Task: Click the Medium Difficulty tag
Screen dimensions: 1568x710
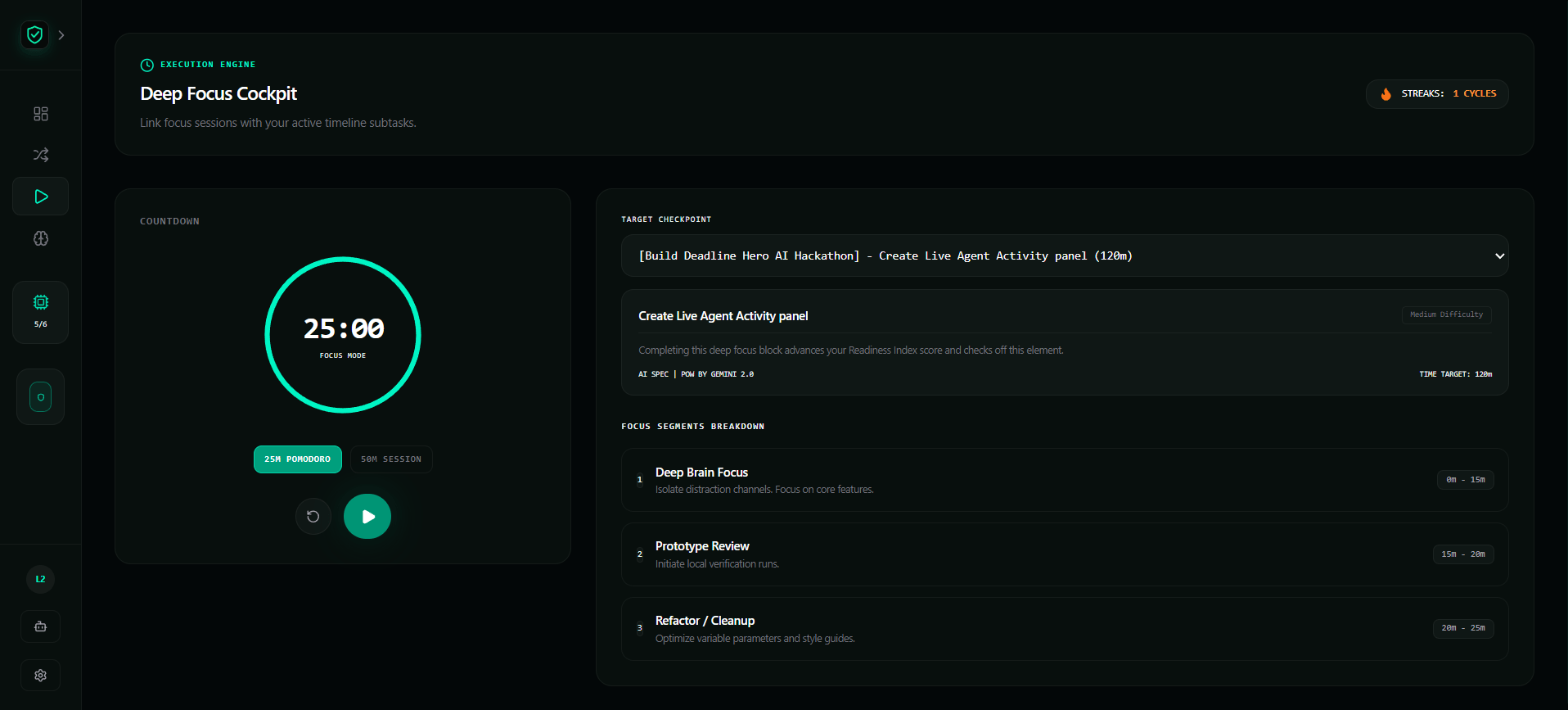Action: tap(1446, 314)
